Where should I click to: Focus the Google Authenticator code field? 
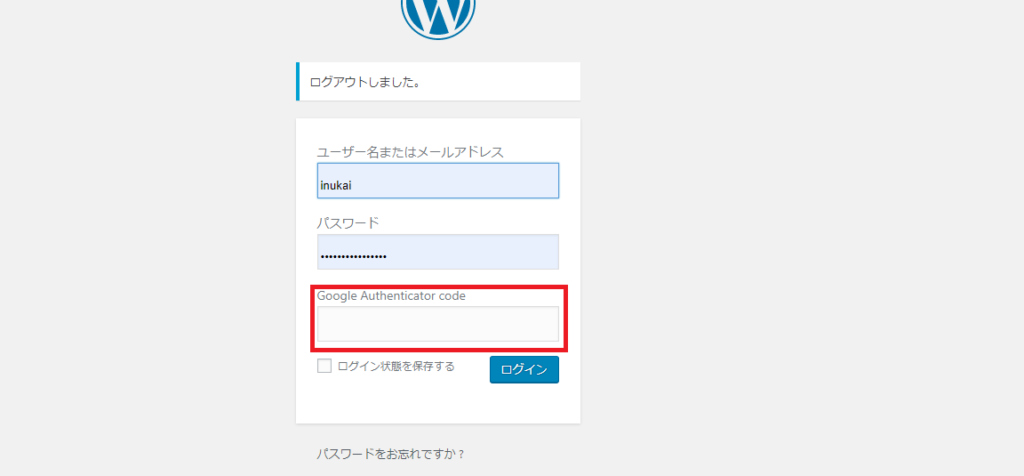point(437,324)
